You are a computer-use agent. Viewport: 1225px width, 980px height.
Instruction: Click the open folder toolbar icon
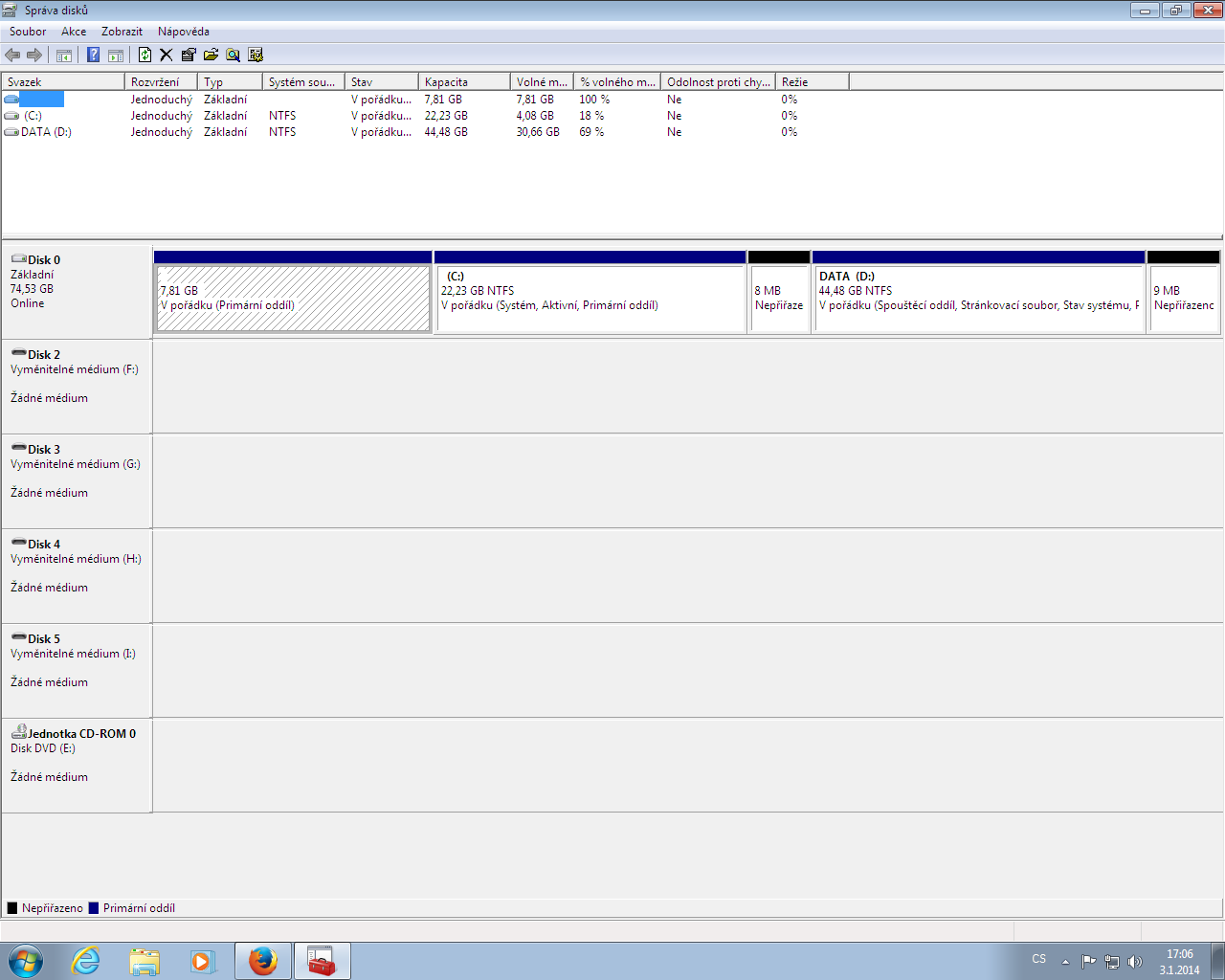coord(211,55)
